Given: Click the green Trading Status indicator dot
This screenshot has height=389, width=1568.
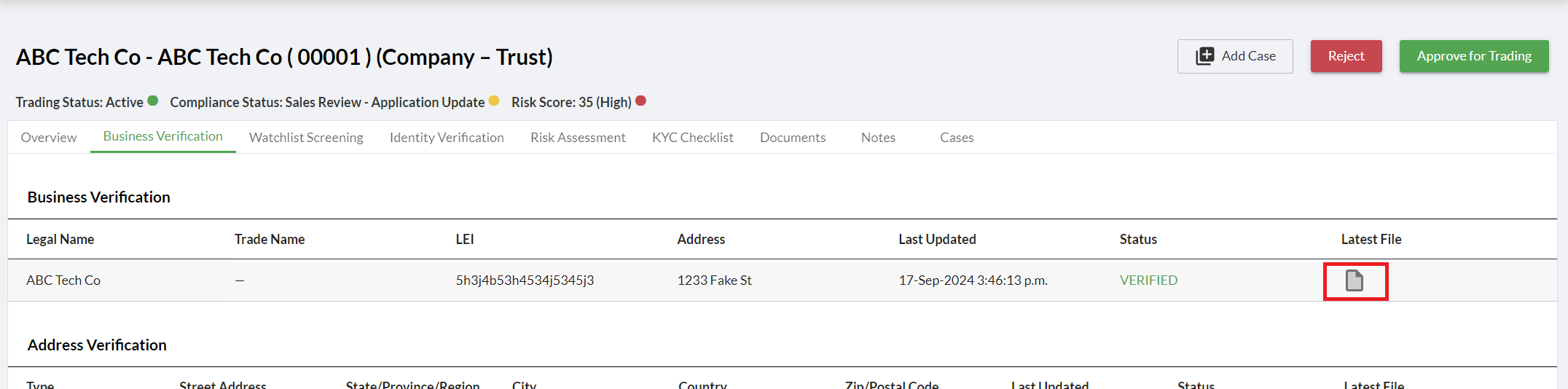Looking at the screenshot, I should coord(152,101).
